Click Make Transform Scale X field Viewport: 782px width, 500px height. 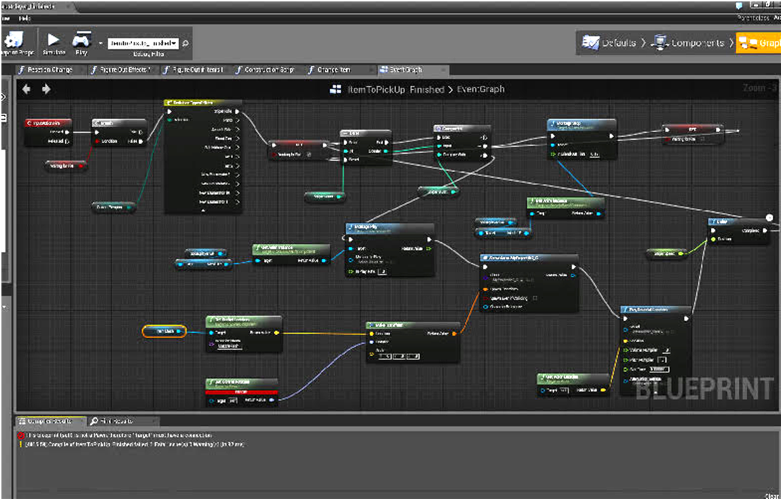(385, 356)
